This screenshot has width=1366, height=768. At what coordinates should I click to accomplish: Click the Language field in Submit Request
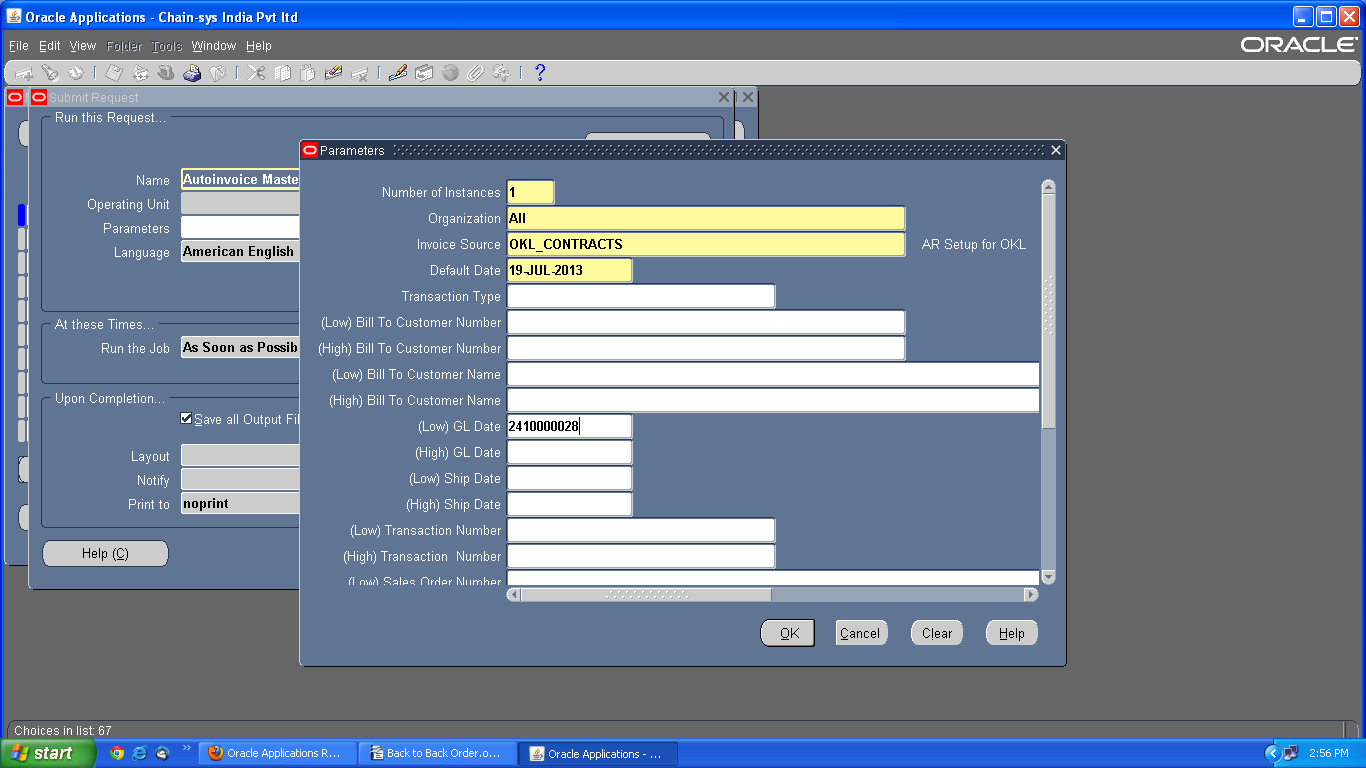[240, 252]
